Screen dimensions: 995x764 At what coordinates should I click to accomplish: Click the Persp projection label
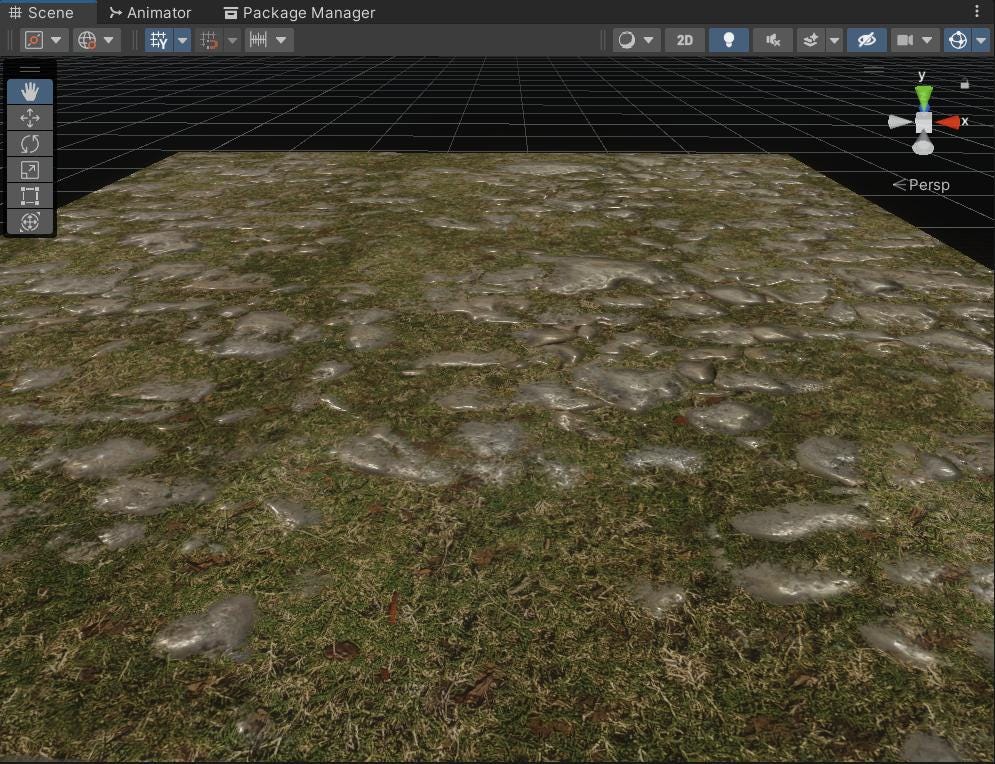[927, 184]
